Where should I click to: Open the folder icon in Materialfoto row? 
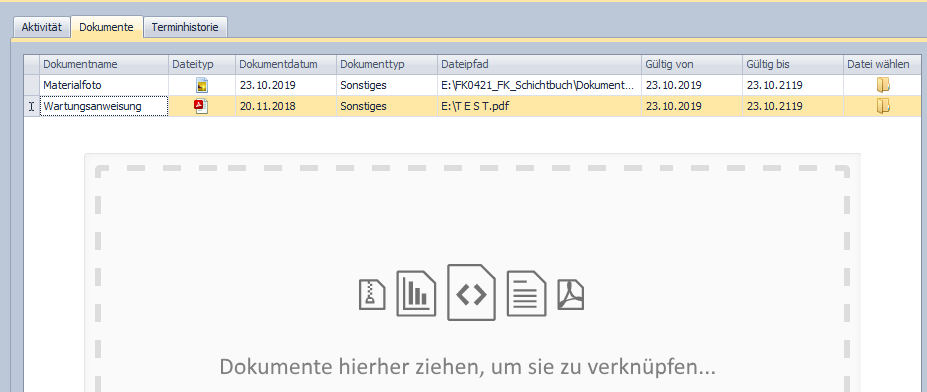(x=883, y=85)
